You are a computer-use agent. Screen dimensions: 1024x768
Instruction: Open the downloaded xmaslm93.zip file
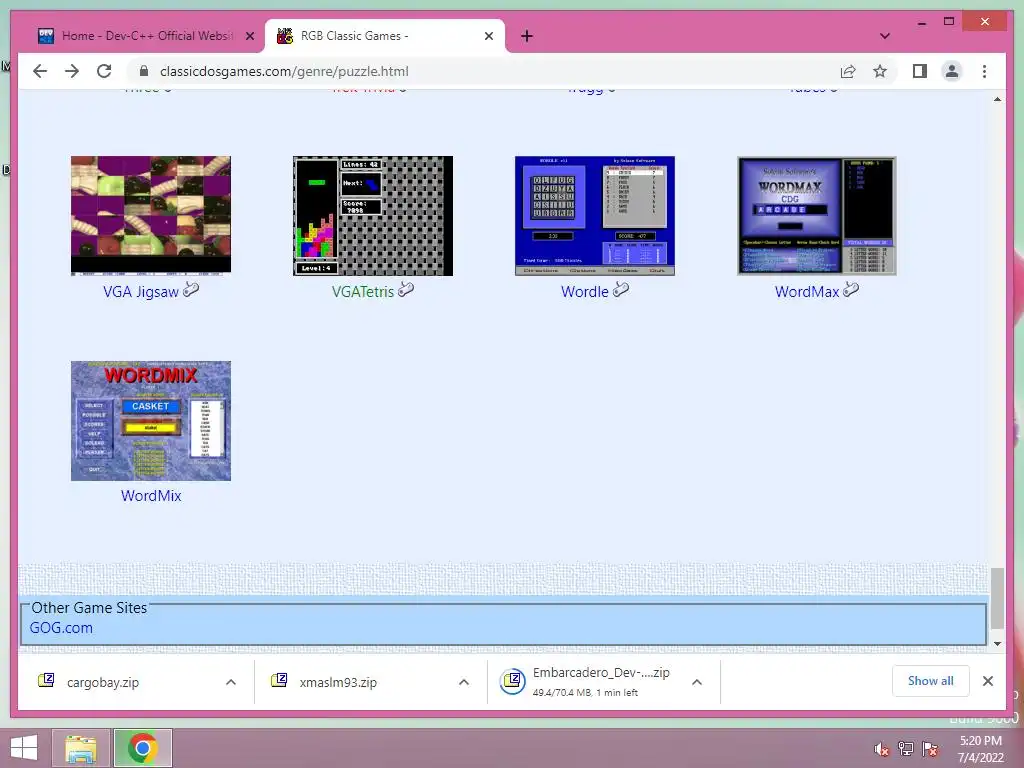[338, 682]
